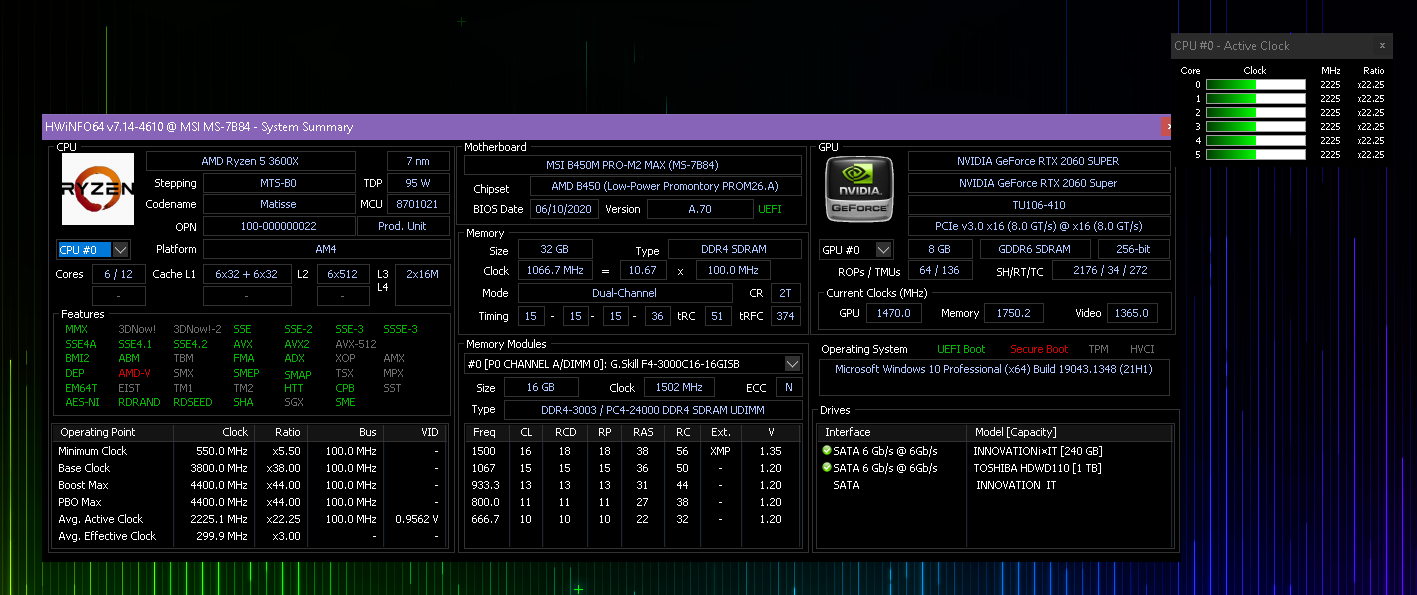Click the PCIe v3.0 x16 bus field
The width and height of the screenshot is (1417, 595).
tap(1039, 227)
